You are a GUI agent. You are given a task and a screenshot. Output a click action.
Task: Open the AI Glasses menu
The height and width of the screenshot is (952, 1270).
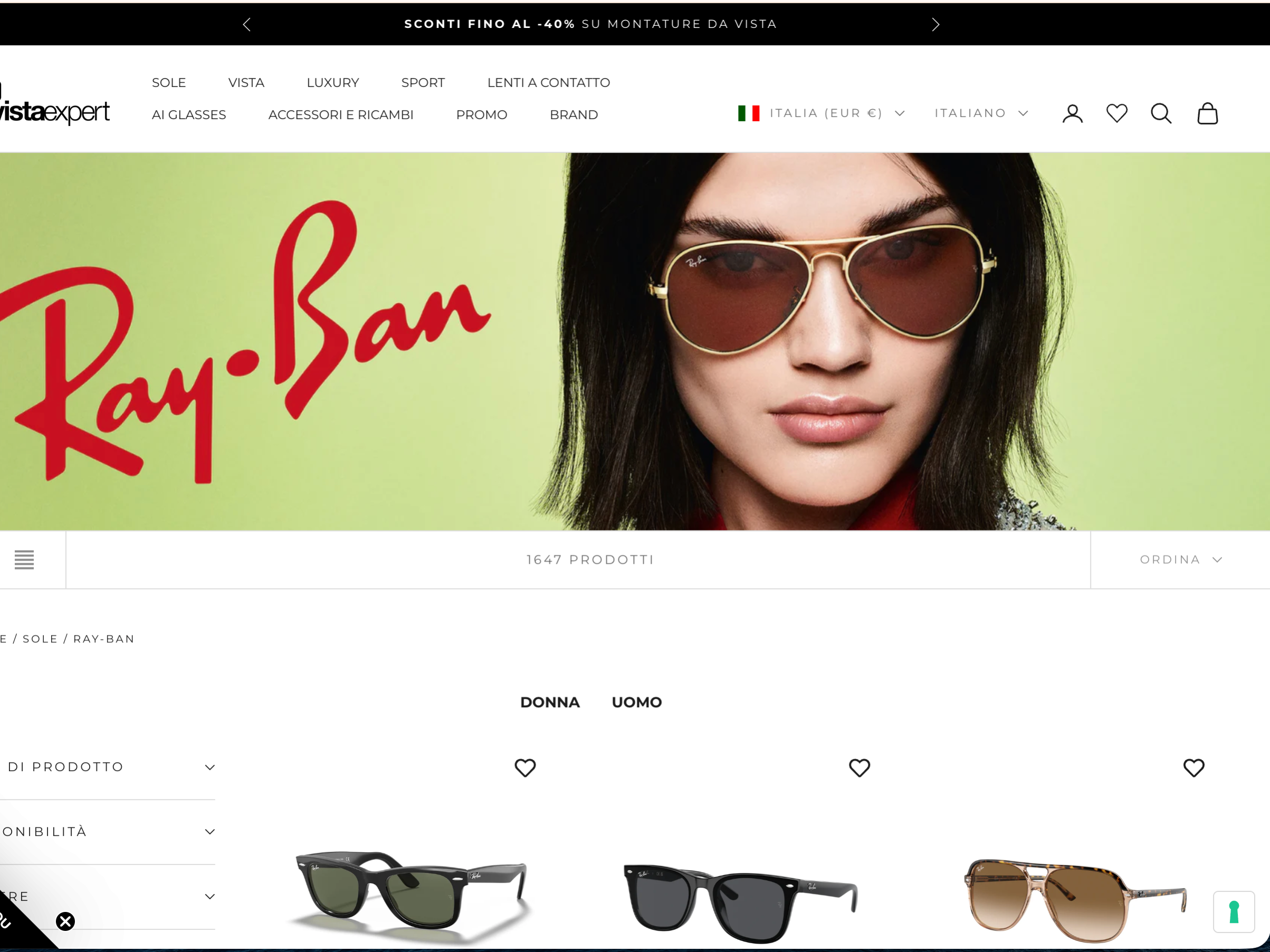(x=189, y=115)
